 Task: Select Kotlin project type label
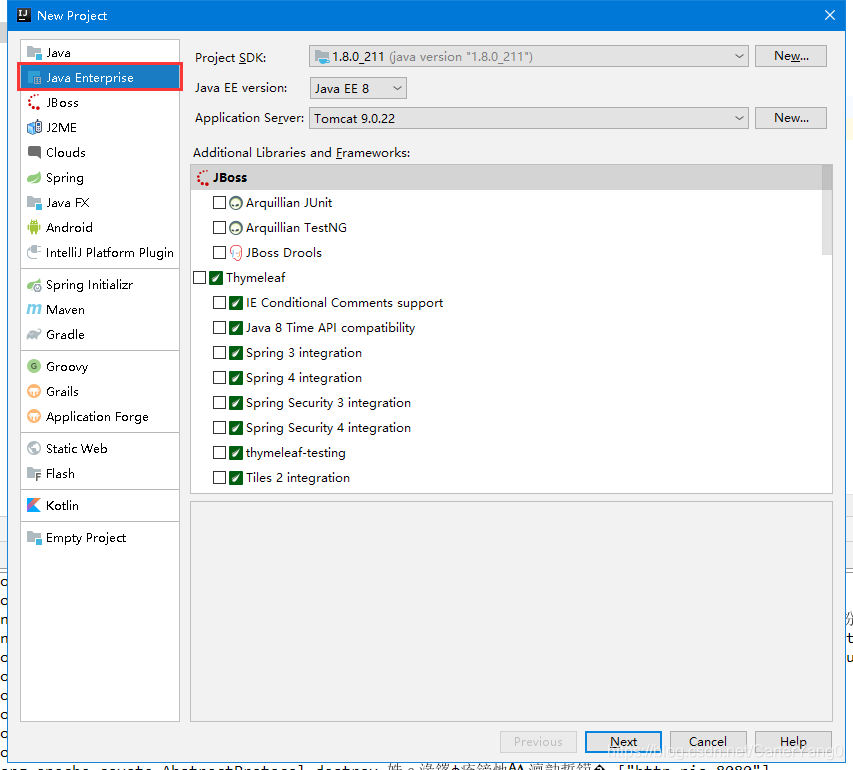63,506
